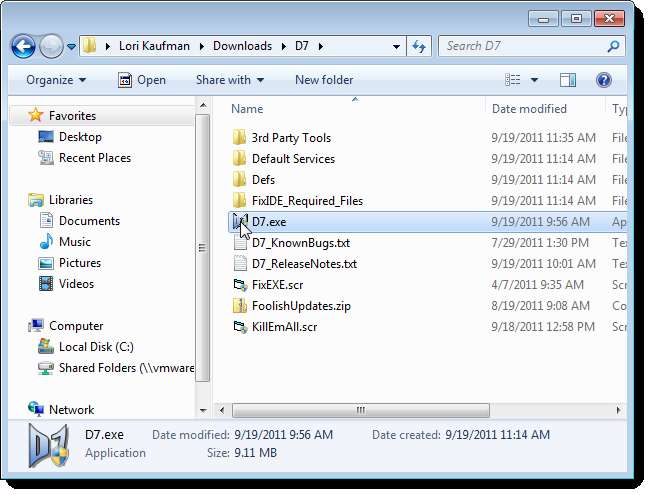Click the KillEmAll.scr screensaver icon
This screenshot has width=650, height=495.
click(240, 327)
